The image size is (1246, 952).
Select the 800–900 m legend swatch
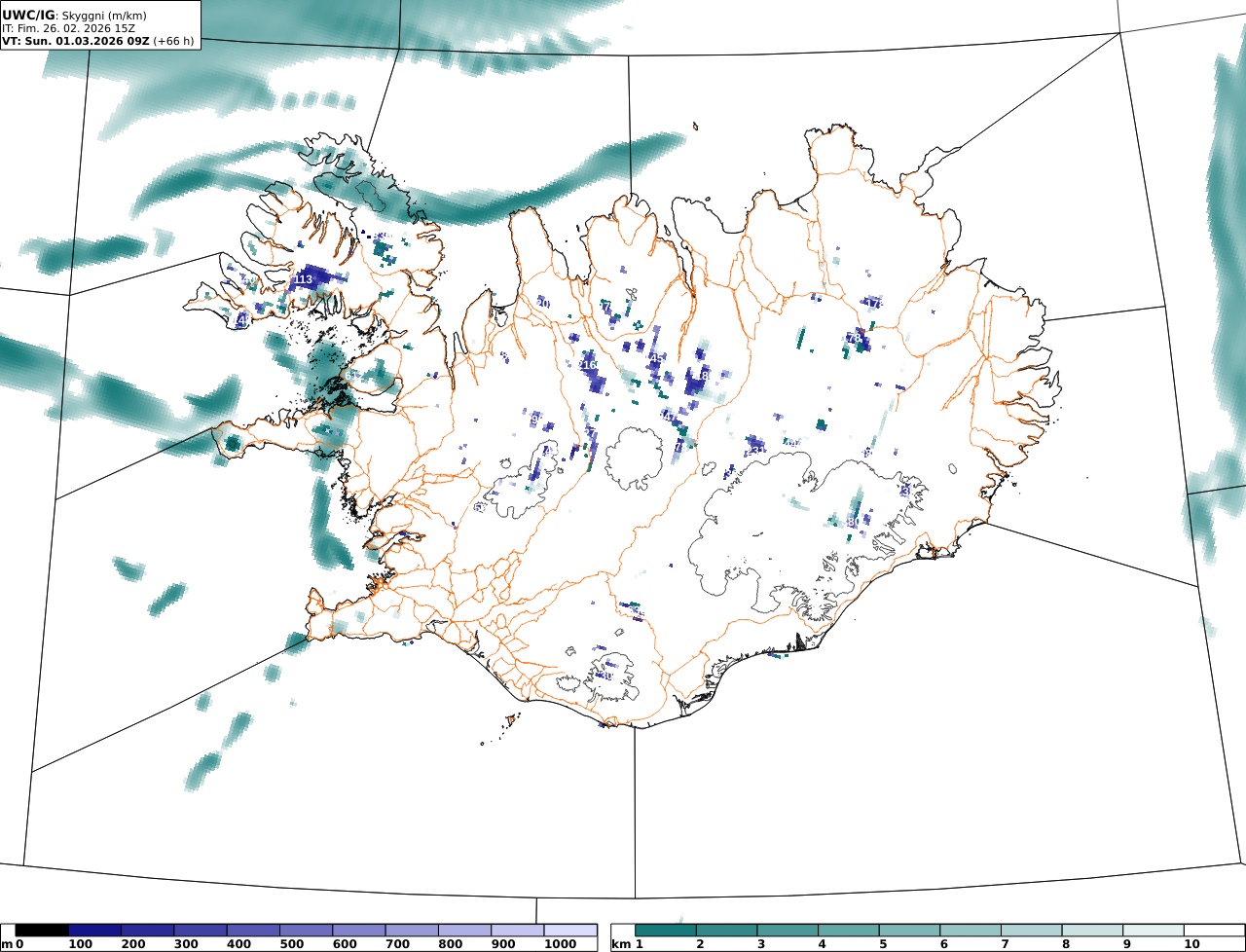tap(464, 931)
